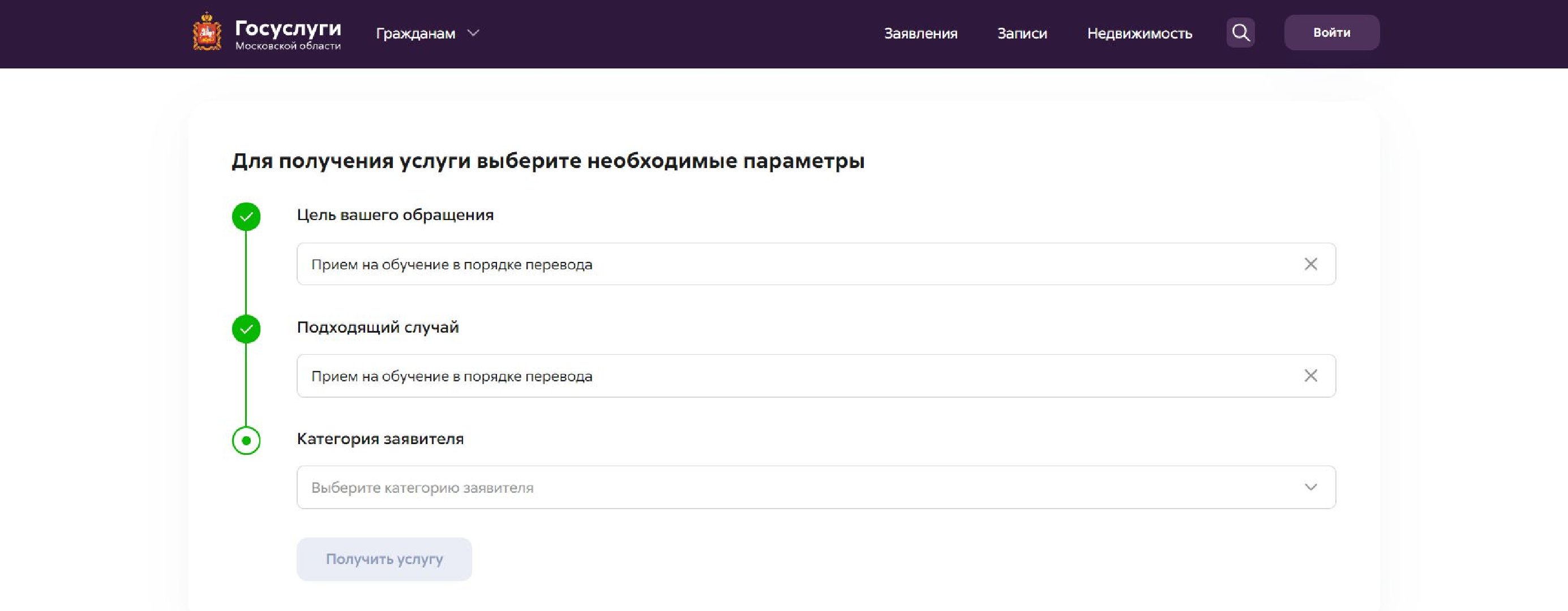Clear the 'Цель вашего обращения' field with X

[1310, 264]
